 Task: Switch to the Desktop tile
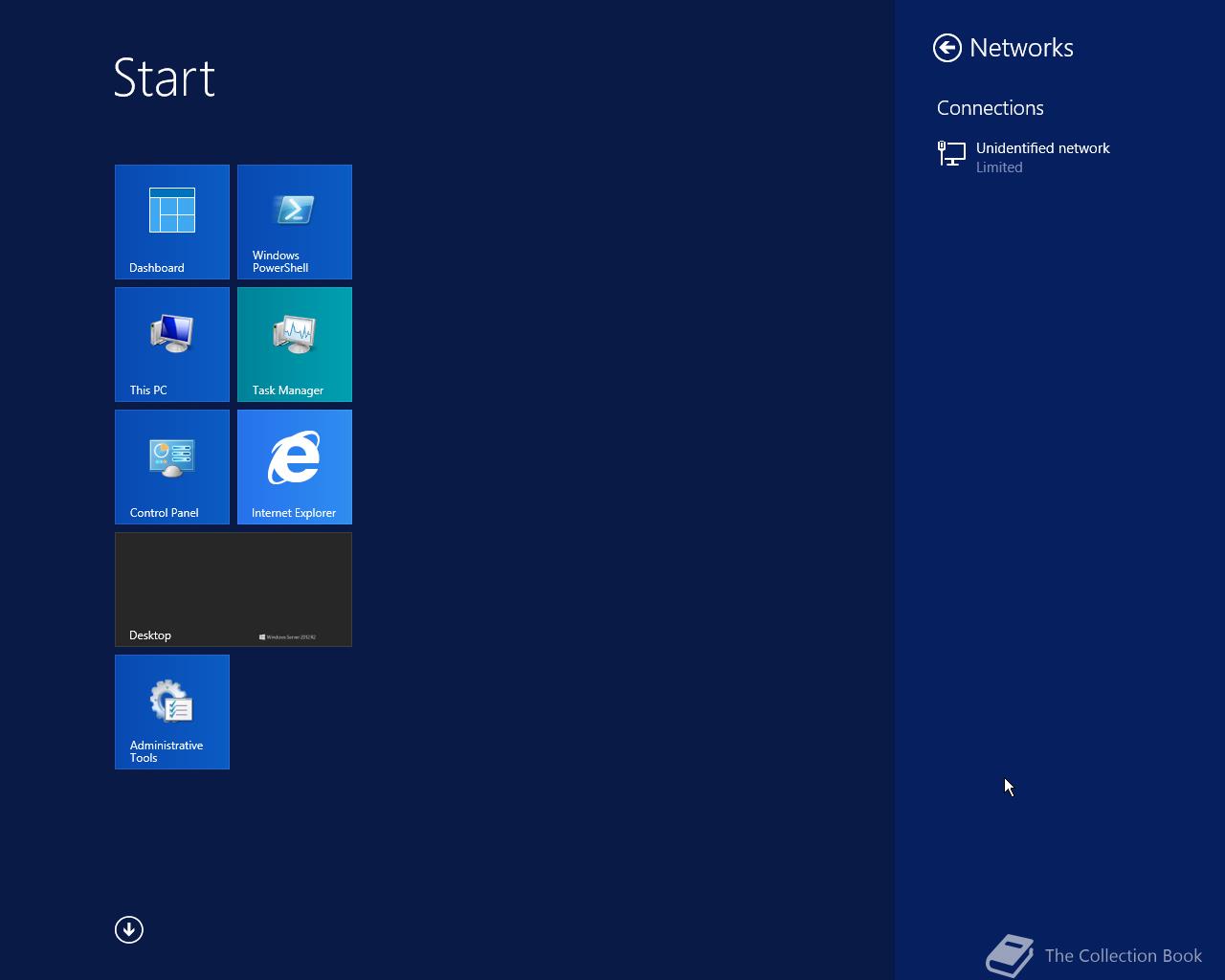[x=234, y=590]
